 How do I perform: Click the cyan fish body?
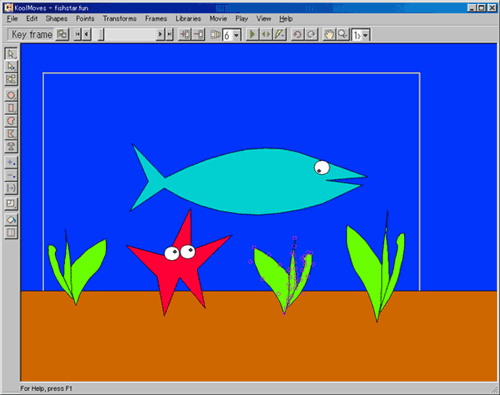pyautogui.click(x=247, y=182)
